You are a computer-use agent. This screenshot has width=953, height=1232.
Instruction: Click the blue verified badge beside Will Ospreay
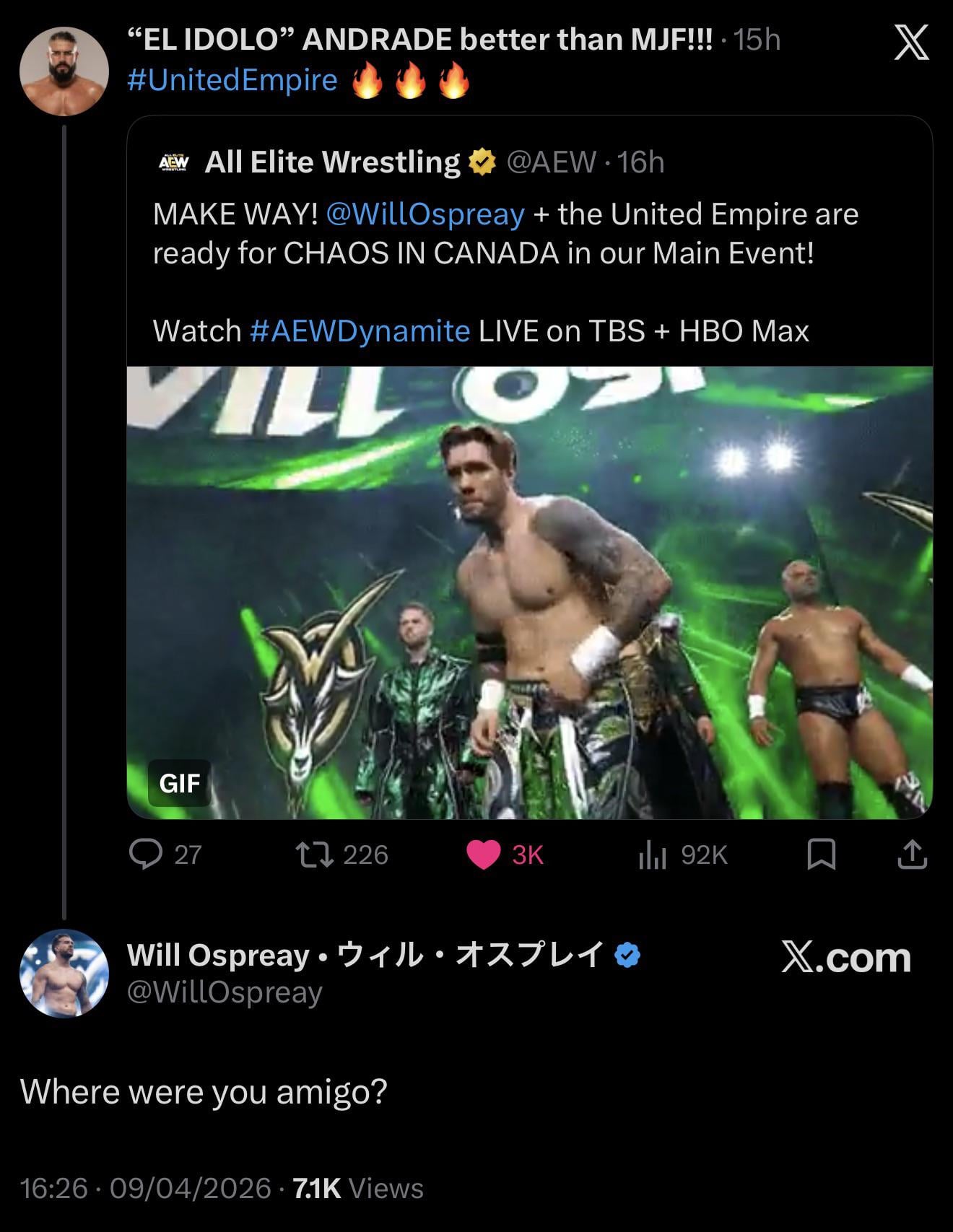click(x=627, y=955)
